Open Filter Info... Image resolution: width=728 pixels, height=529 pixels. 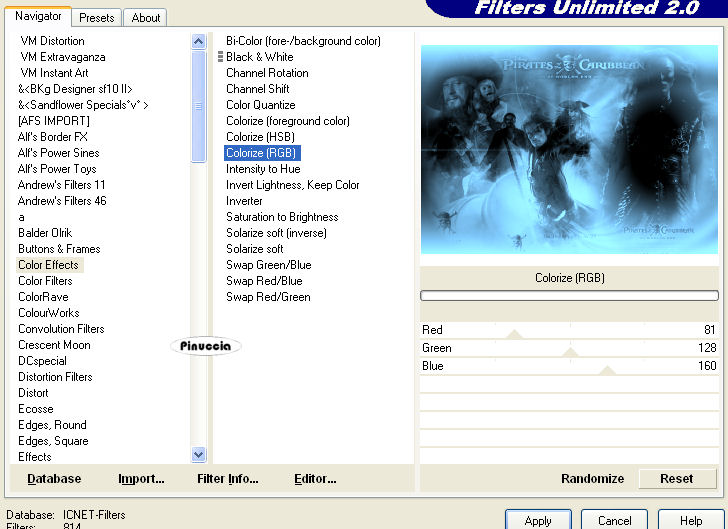pos(228,479)
